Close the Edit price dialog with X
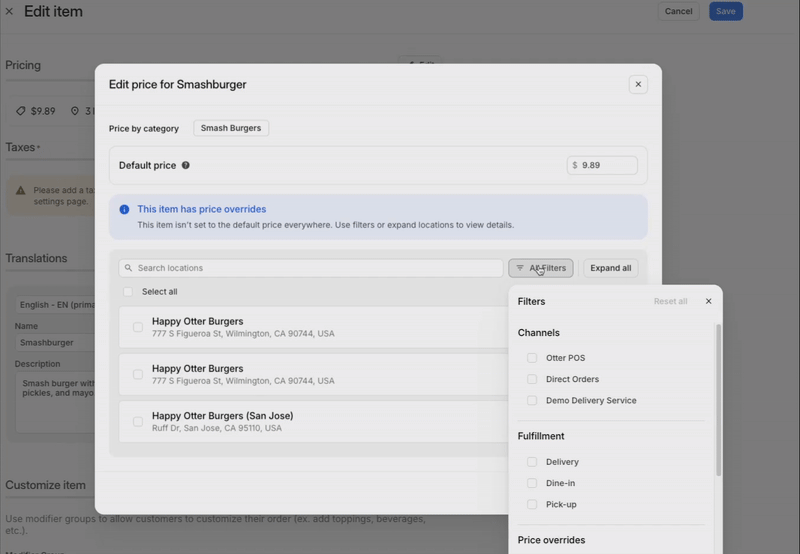Screen dimensions: 800x554 638,84
